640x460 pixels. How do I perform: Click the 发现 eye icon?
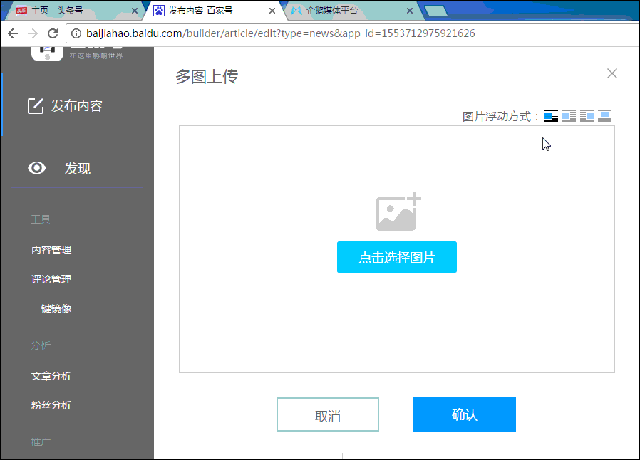(37, 168)
